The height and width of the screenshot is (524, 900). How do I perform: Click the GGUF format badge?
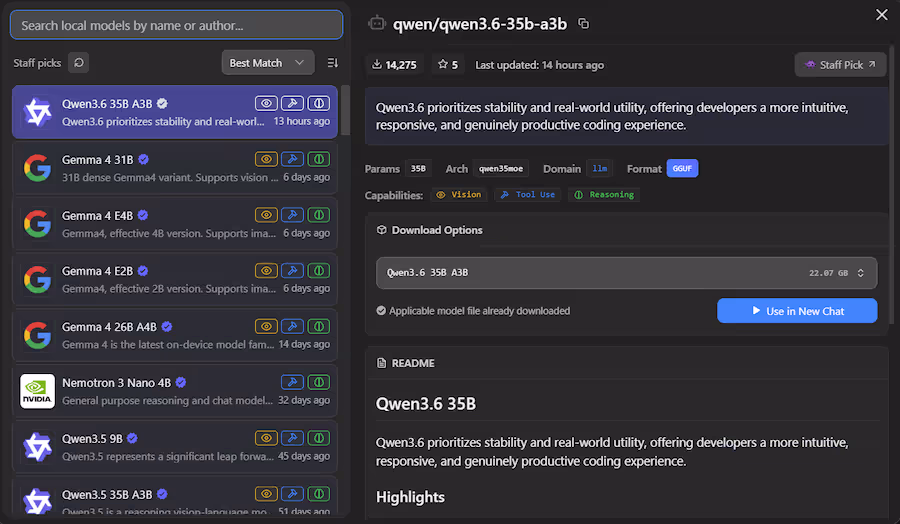click(682, 168)
